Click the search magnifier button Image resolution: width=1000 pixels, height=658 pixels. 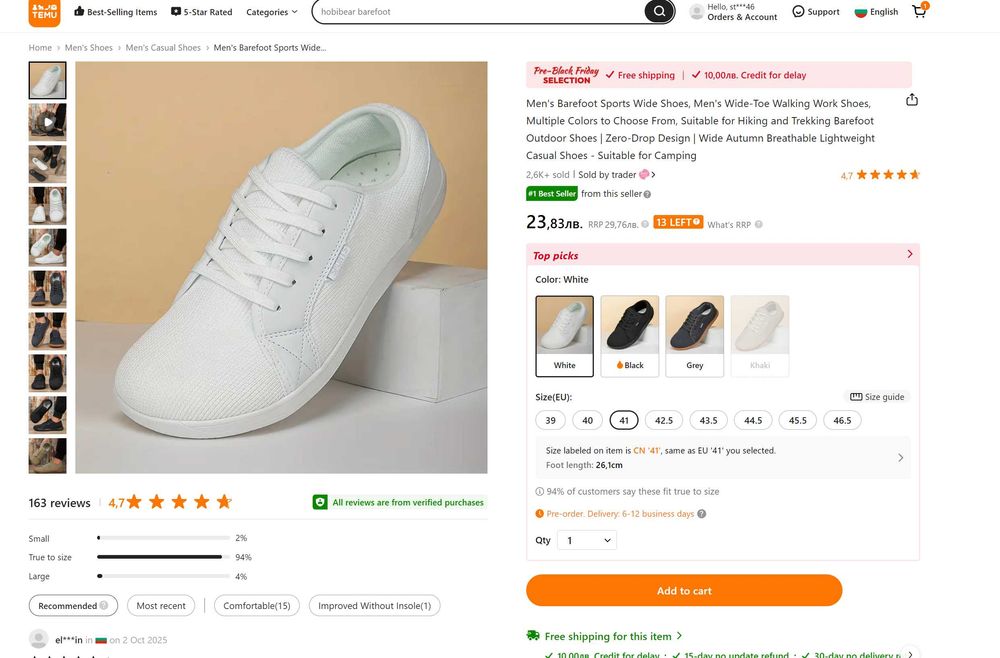[658, 12]
